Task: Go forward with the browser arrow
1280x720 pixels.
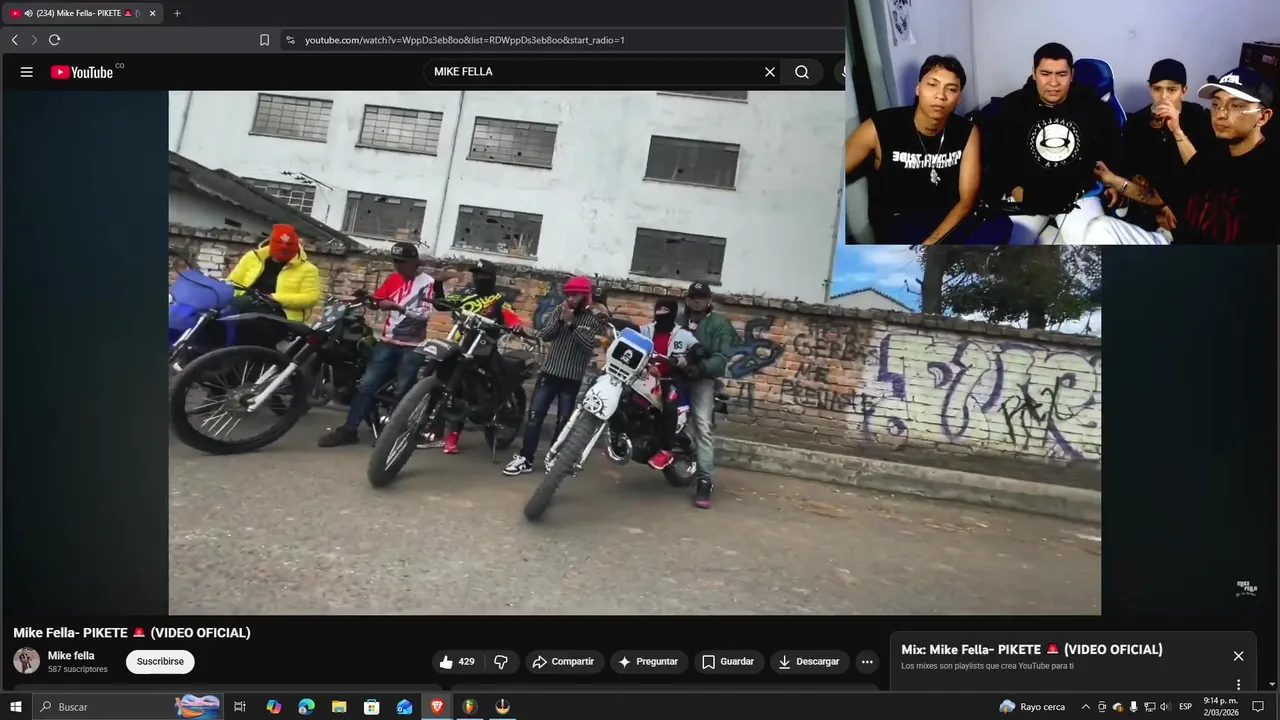Action: coord(34,40)
